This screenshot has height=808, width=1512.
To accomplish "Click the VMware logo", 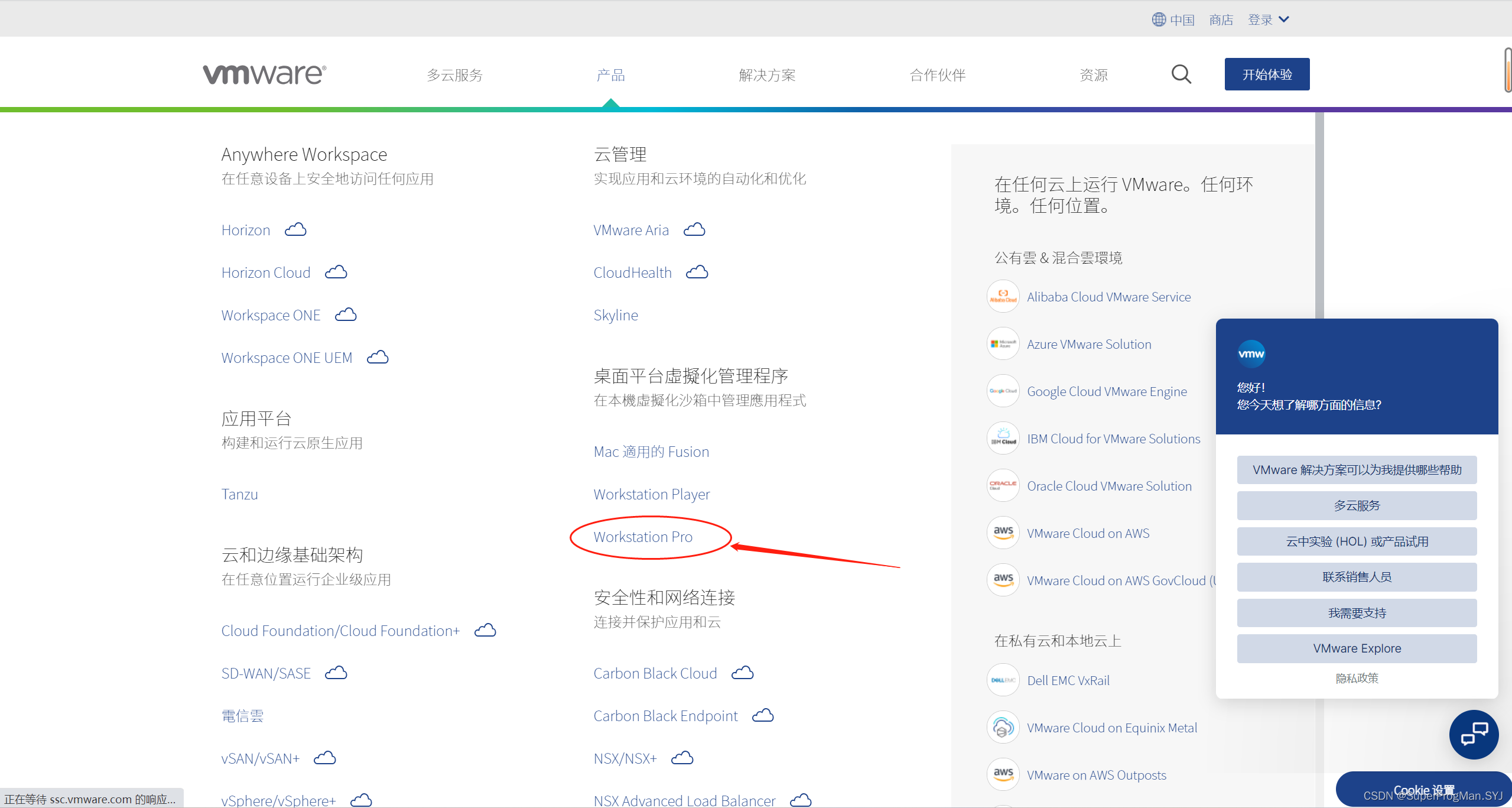I will [264, 74].
